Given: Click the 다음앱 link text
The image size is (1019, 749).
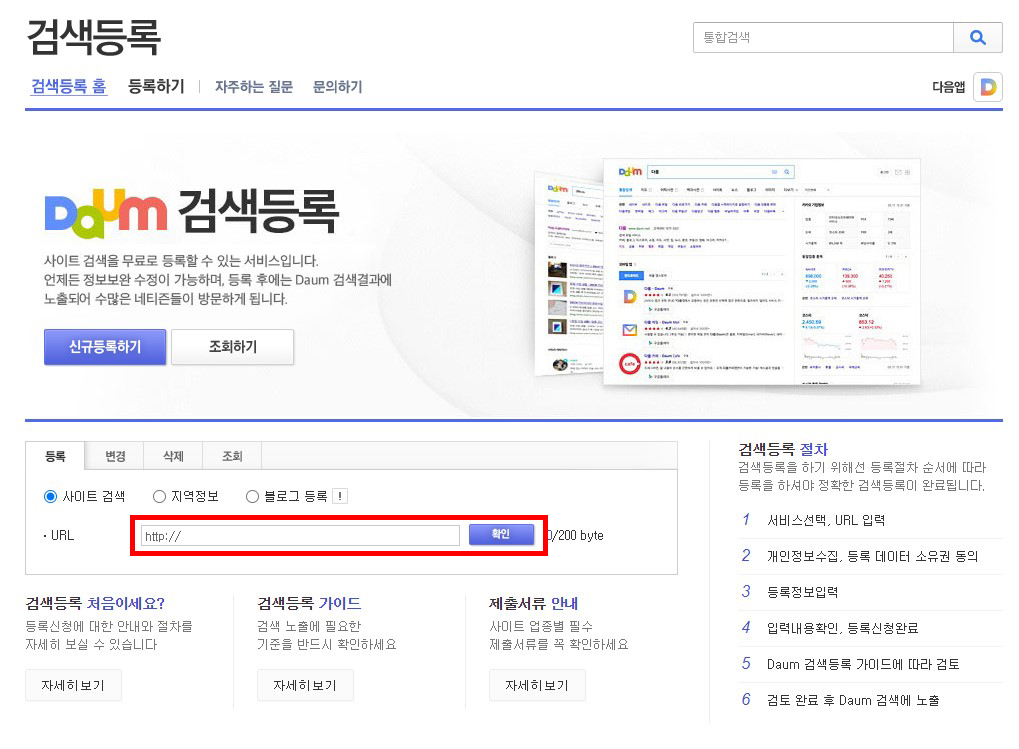Looking at the screenshot, I should click(949, 87).
